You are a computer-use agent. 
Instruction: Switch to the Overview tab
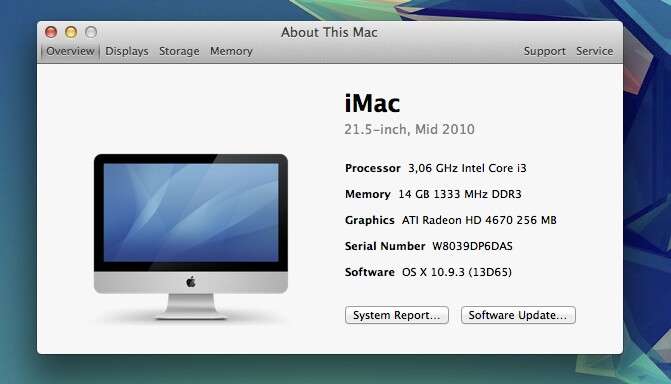click(x=70, y=51)
